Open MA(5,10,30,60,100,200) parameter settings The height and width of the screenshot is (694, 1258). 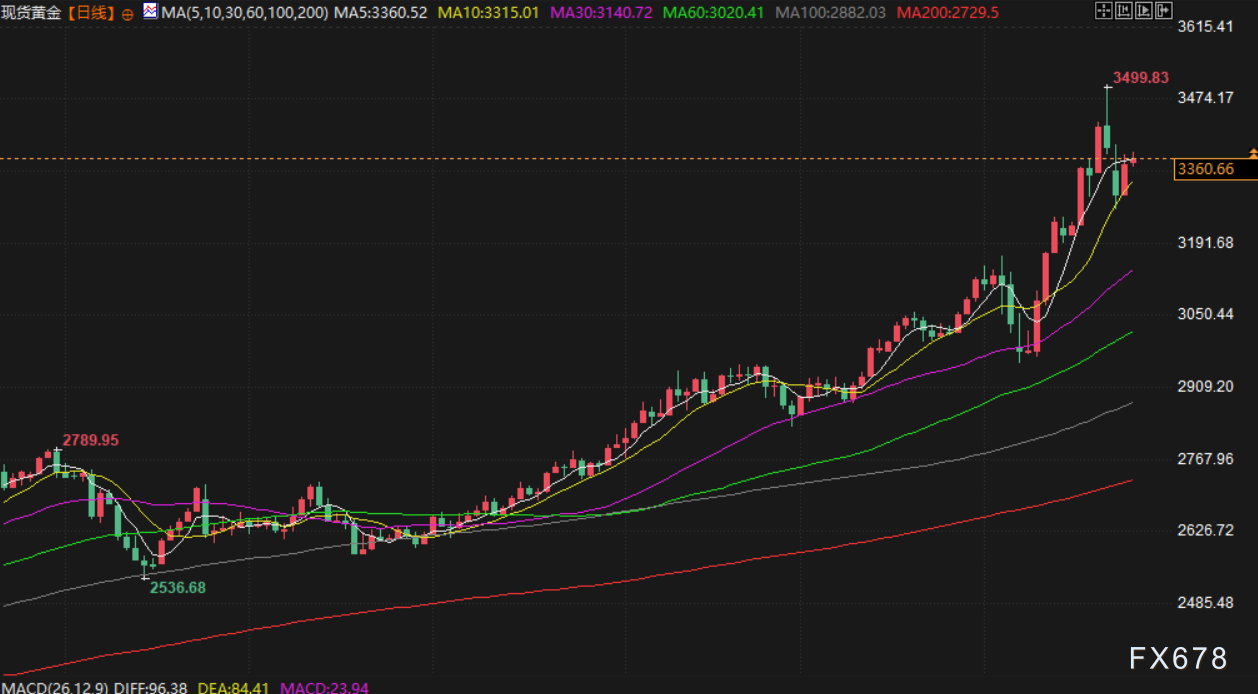[x=244, y=13]
